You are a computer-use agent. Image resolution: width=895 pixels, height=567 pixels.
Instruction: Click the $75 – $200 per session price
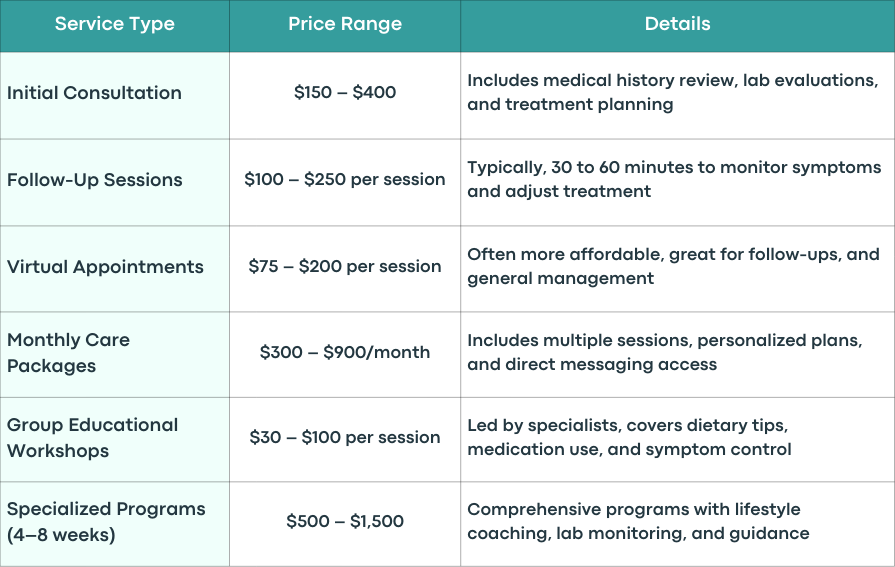345,267
